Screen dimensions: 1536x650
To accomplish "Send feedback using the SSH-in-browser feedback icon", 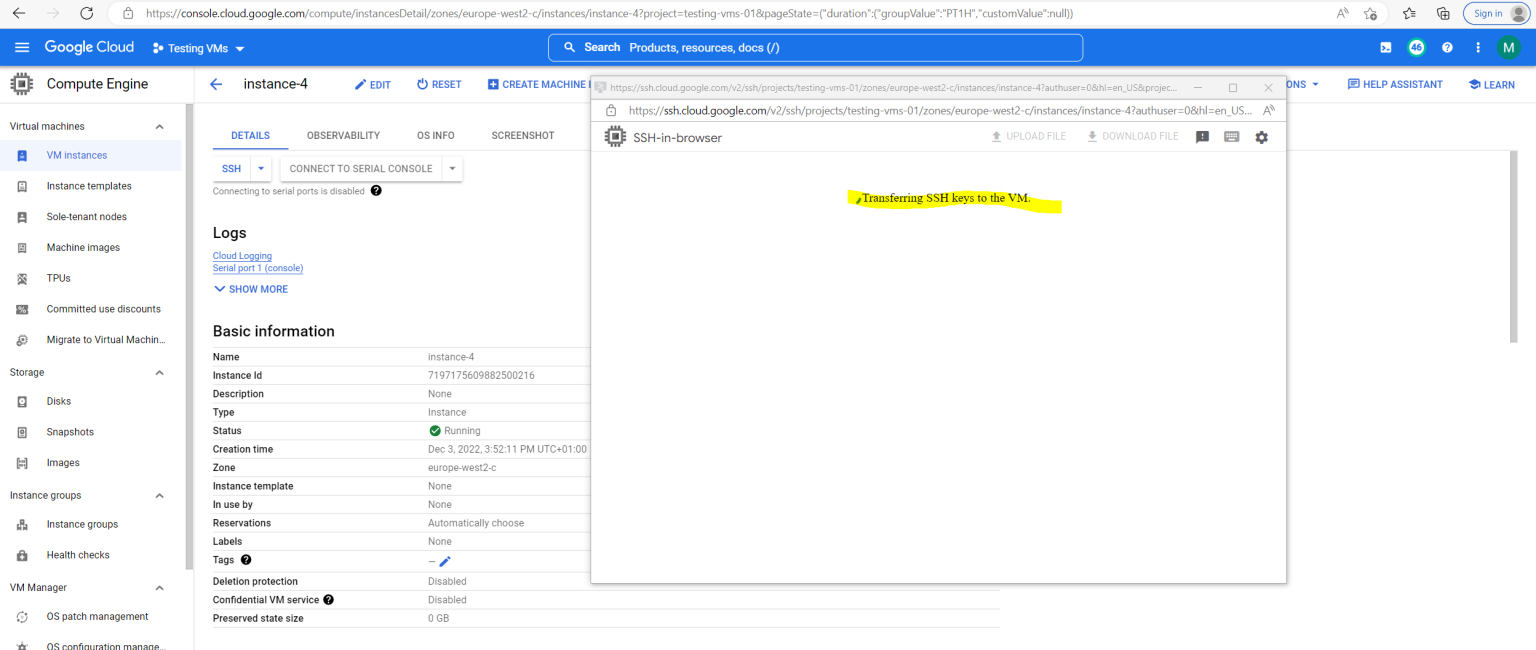I will tap(1202, 137).
